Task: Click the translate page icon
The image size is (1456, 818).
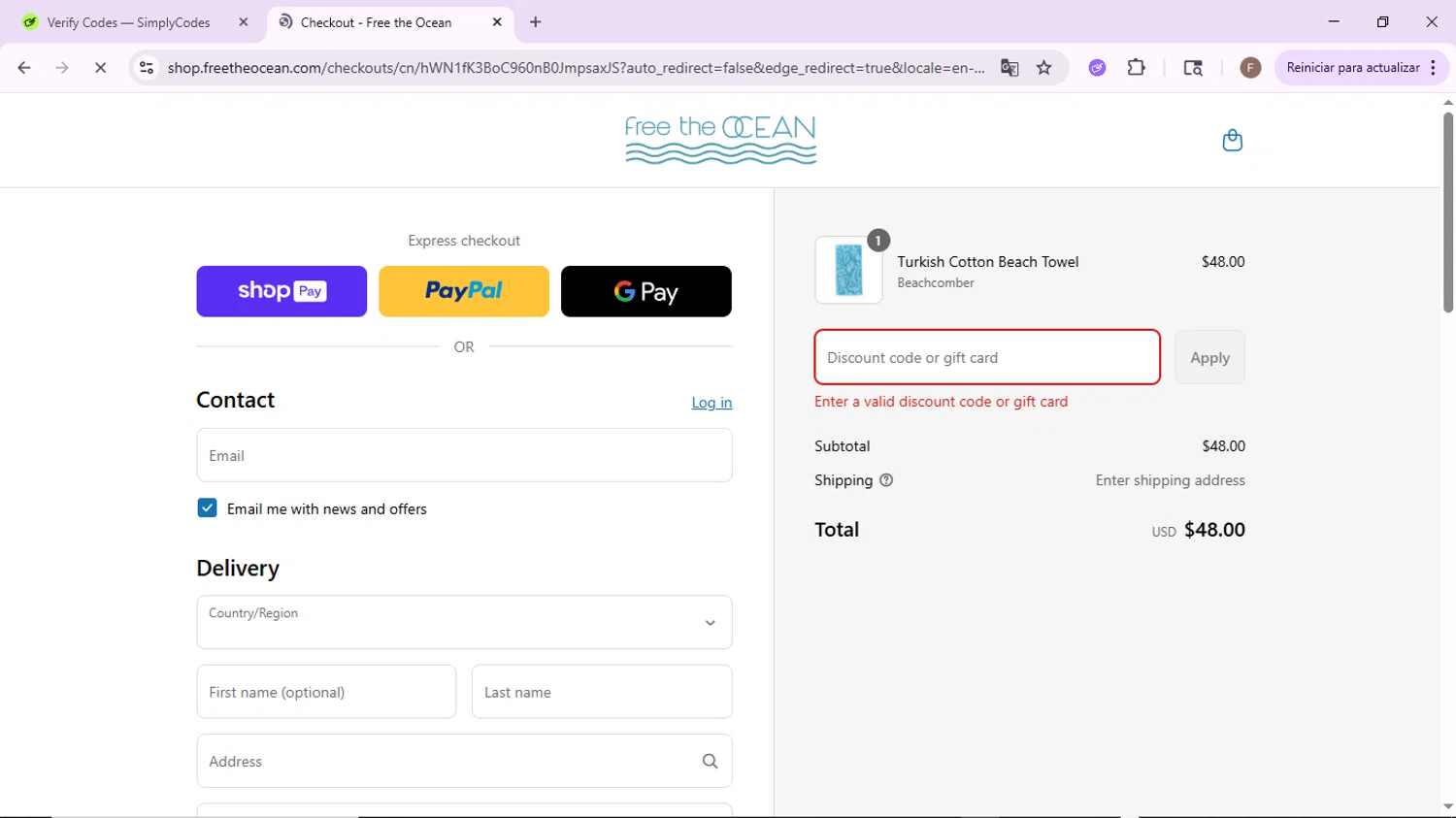Action: [x=1009, y=68]
